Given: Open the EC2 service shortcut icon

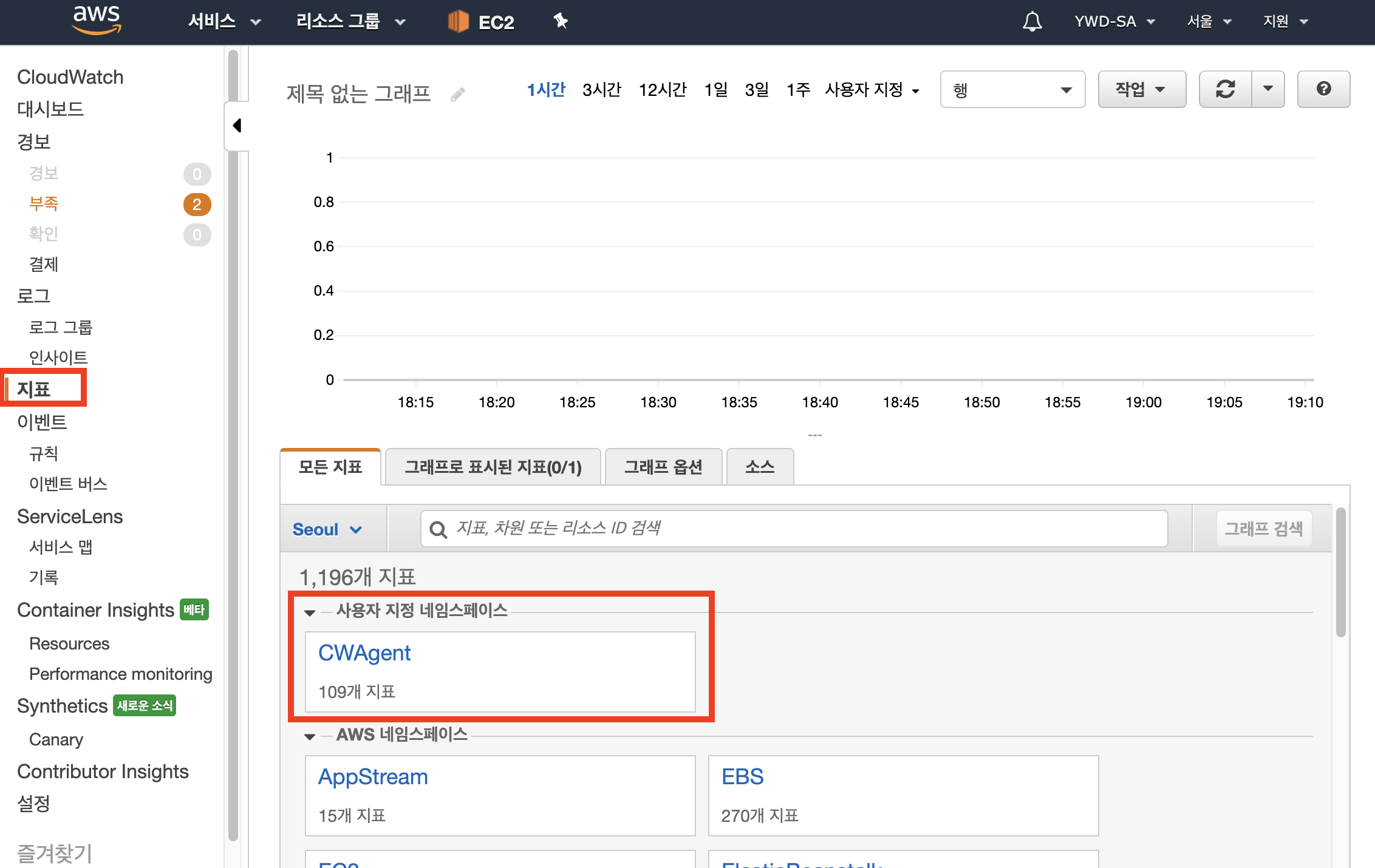Looking at the screenshot, I should point(459,22).
